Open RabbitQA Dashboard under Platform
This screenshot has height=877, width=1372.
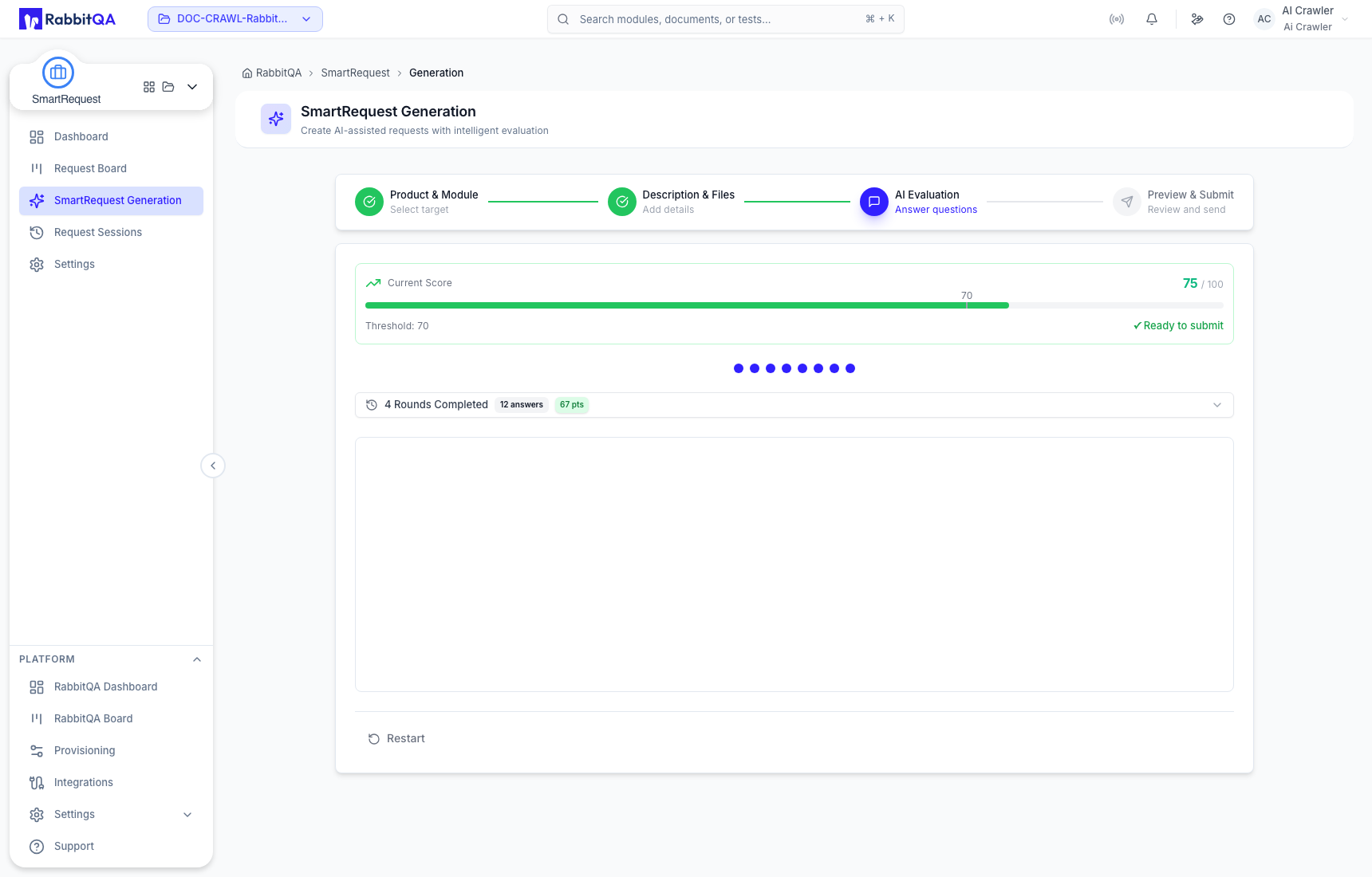coord(111,687)
